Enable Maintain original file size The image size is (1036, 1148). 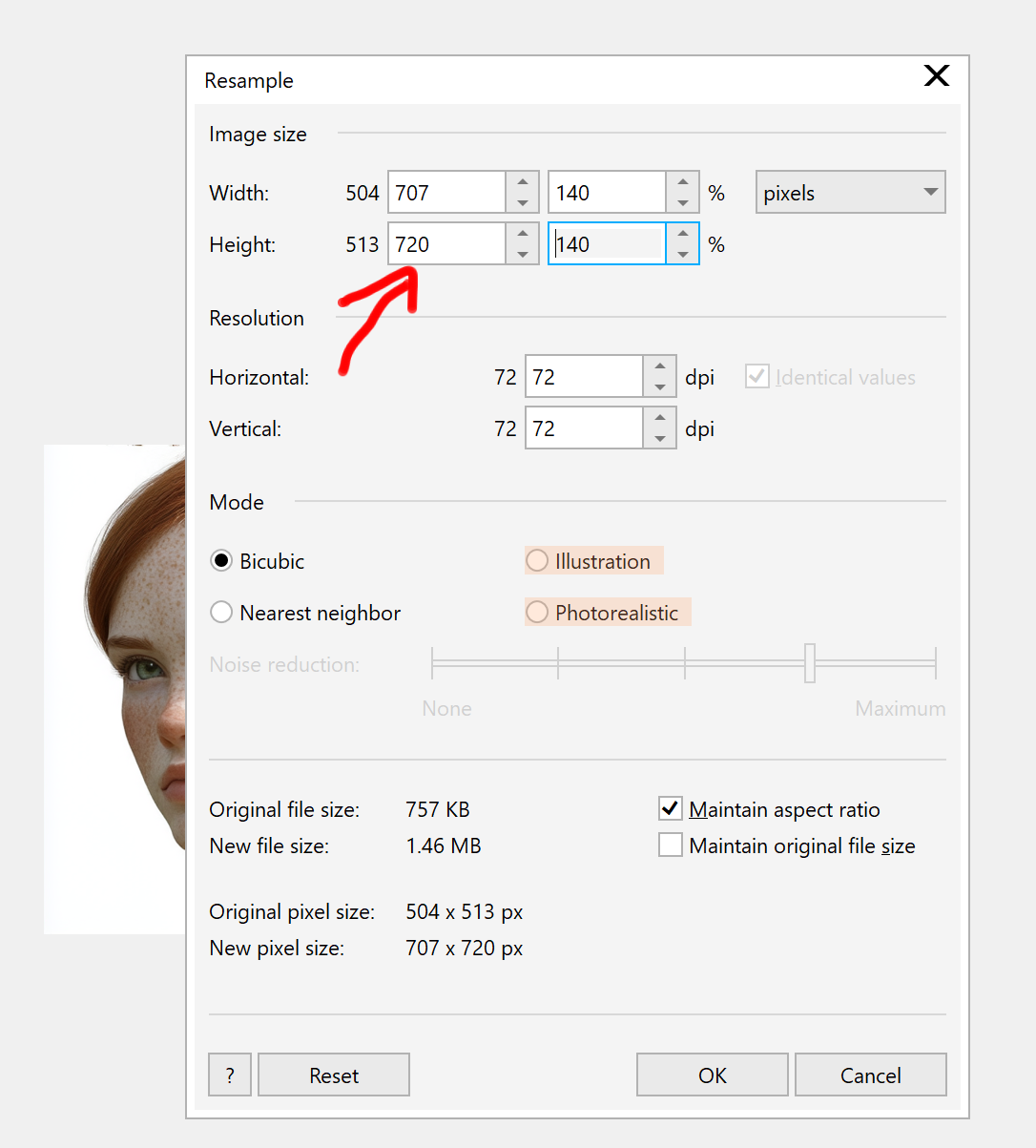click(671, 845)
